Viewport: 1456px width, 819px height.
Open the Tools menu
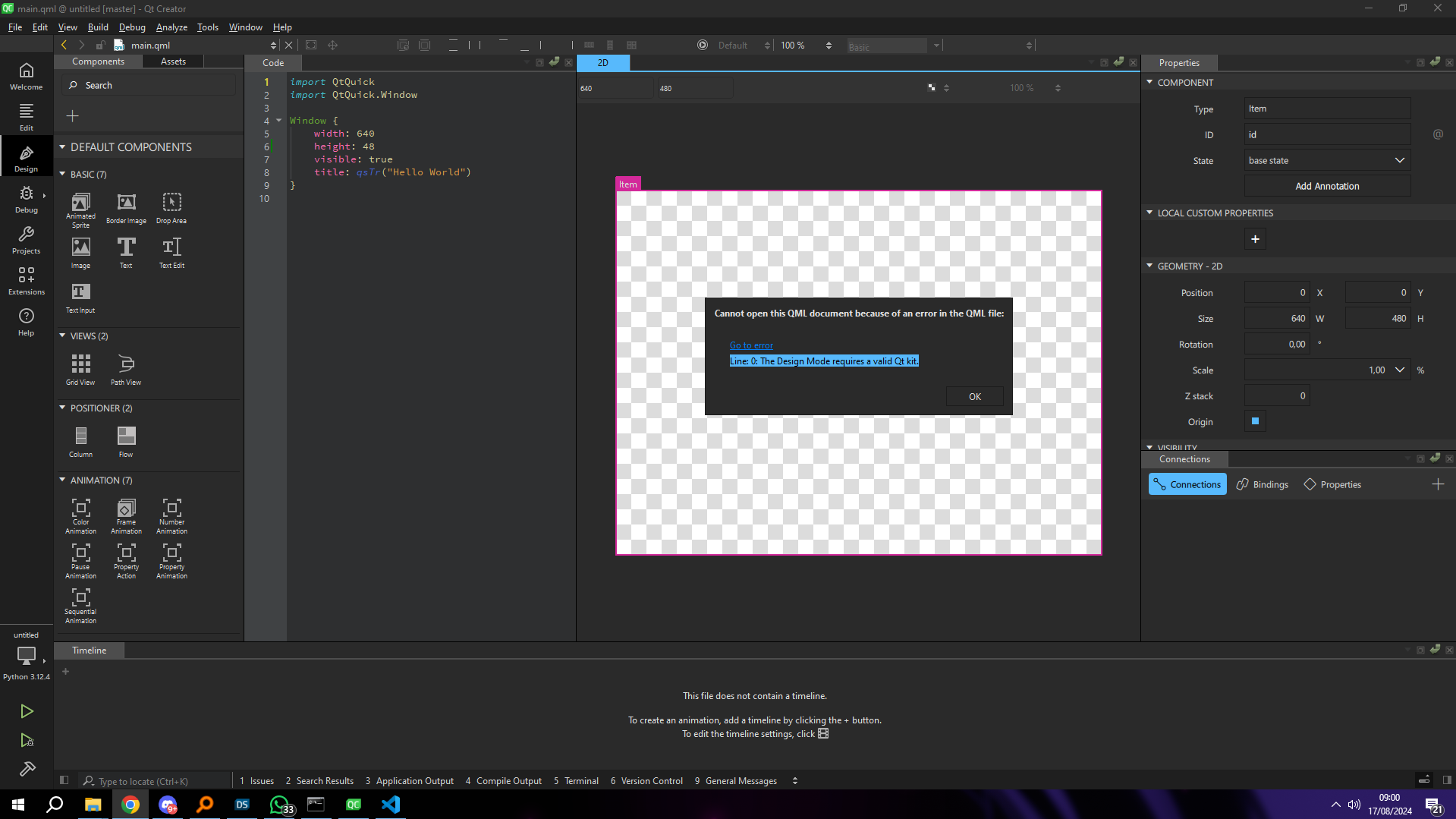[x=208, y=27]
